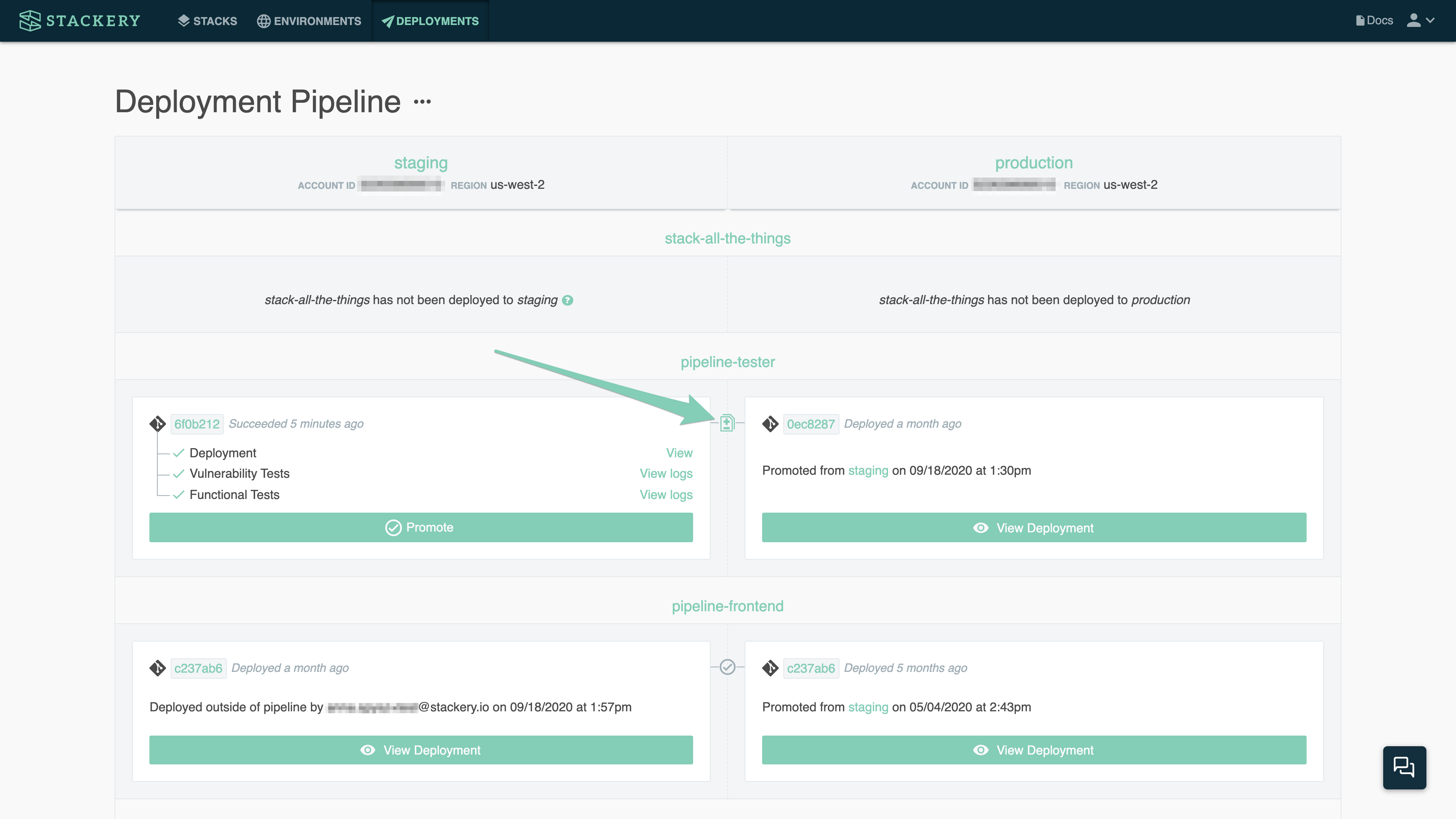Select the staging region 'us-west-2' value

pyautogui.click(x=517, y=185)
